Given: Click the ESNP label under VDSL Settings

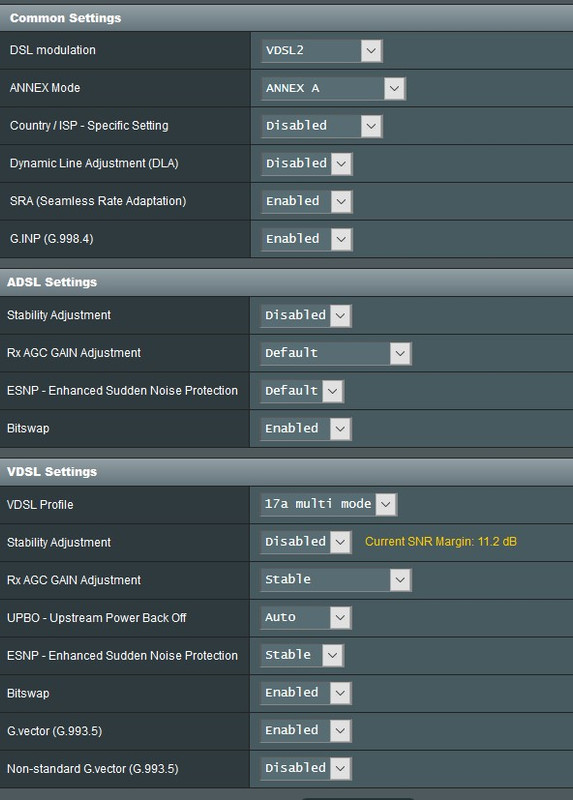Looking at the screenshot, I should [122, 656].
